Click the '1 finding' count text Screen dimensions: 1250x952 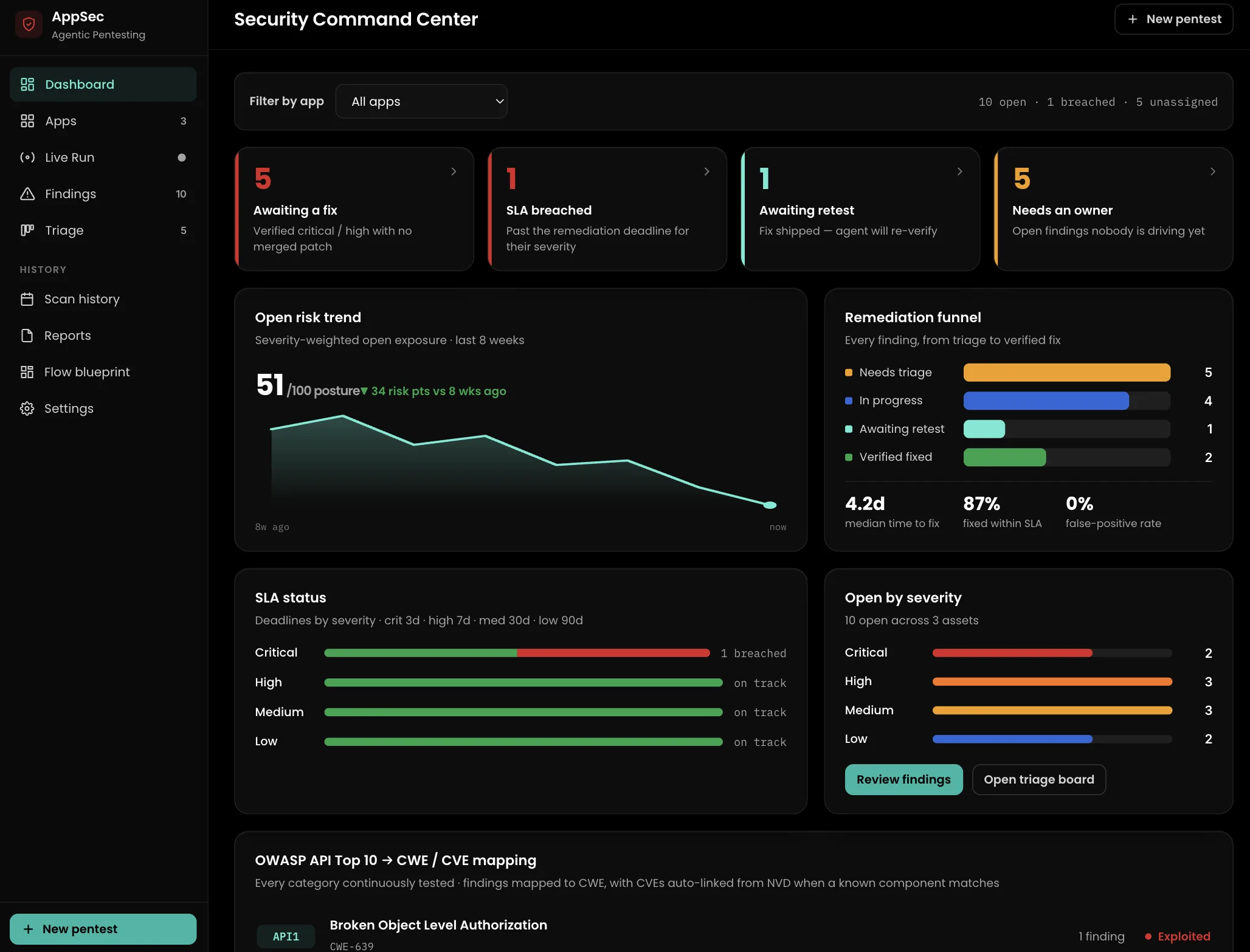tap(1102, 937)
